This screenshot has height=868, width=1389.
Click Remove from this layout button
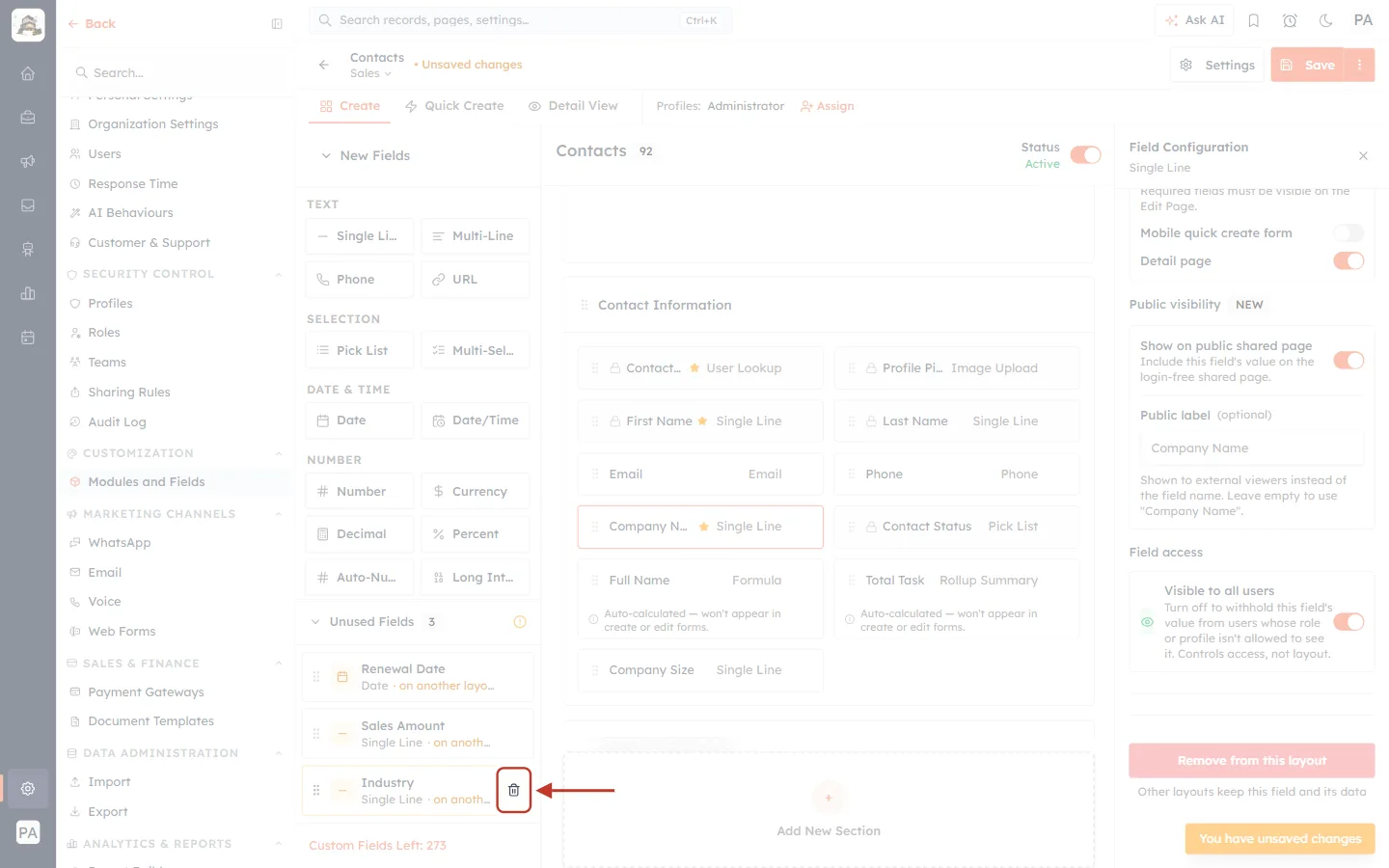coord(1252,761)
